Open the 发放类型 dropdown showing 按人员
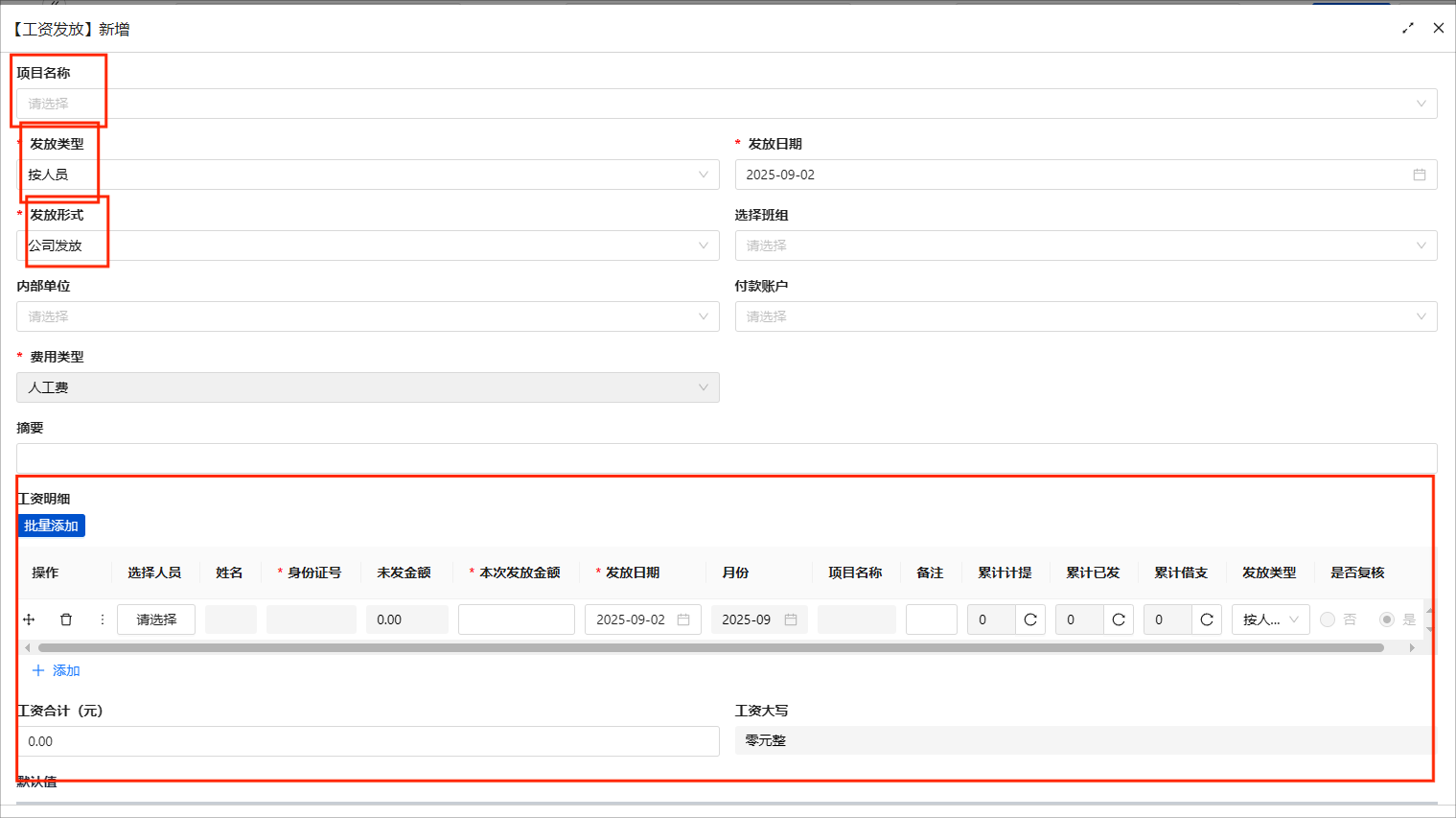1456x818 pixels. [368, 175]
